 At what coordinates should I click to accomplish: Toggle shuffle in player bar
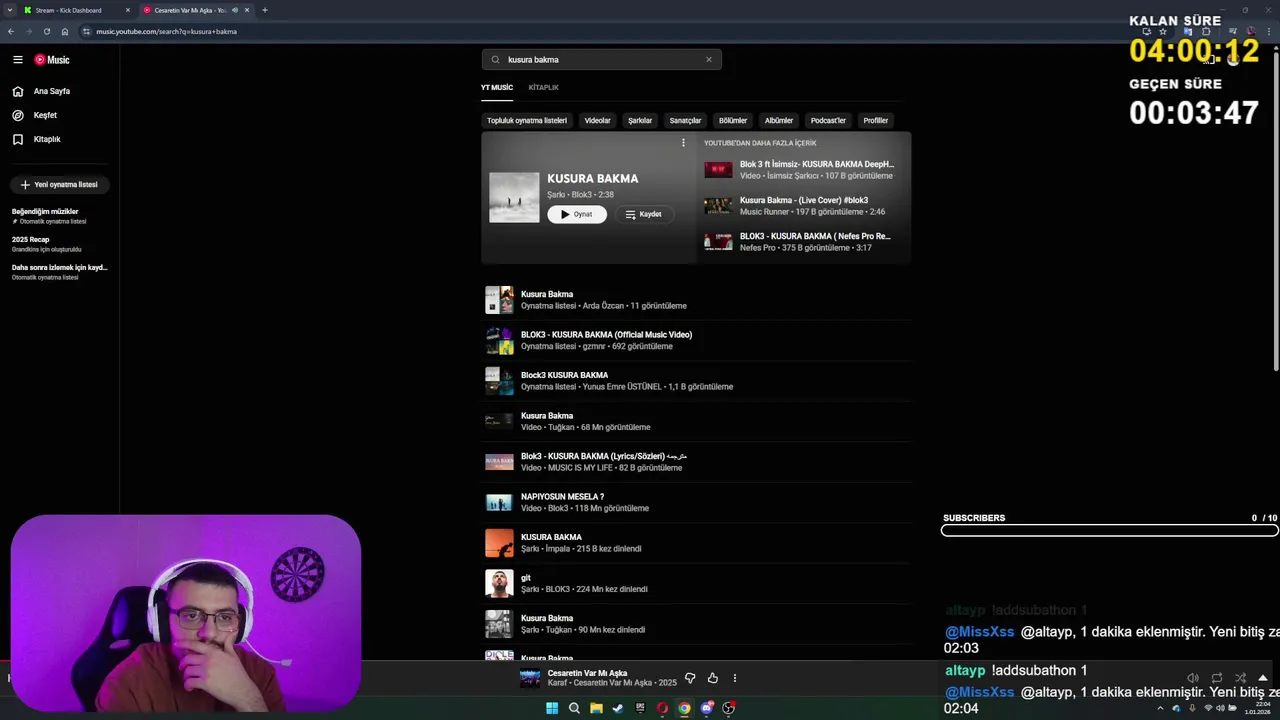point(1240,678)
